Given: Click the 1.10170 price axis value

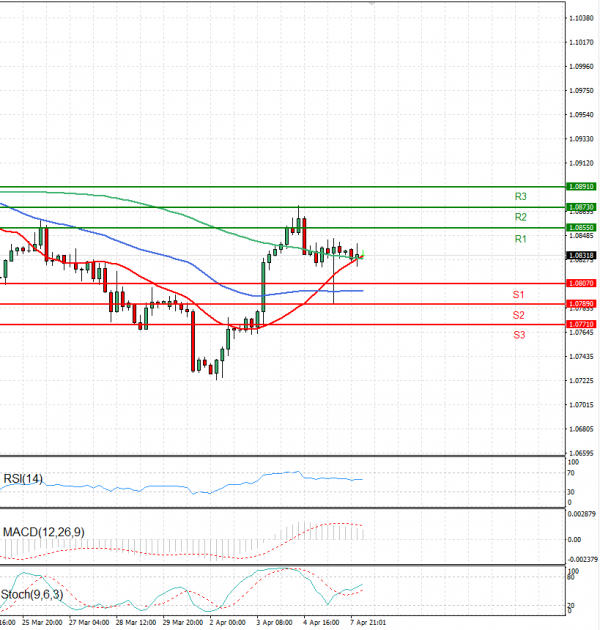Looking at the screenshot, I should coord(582,42).
